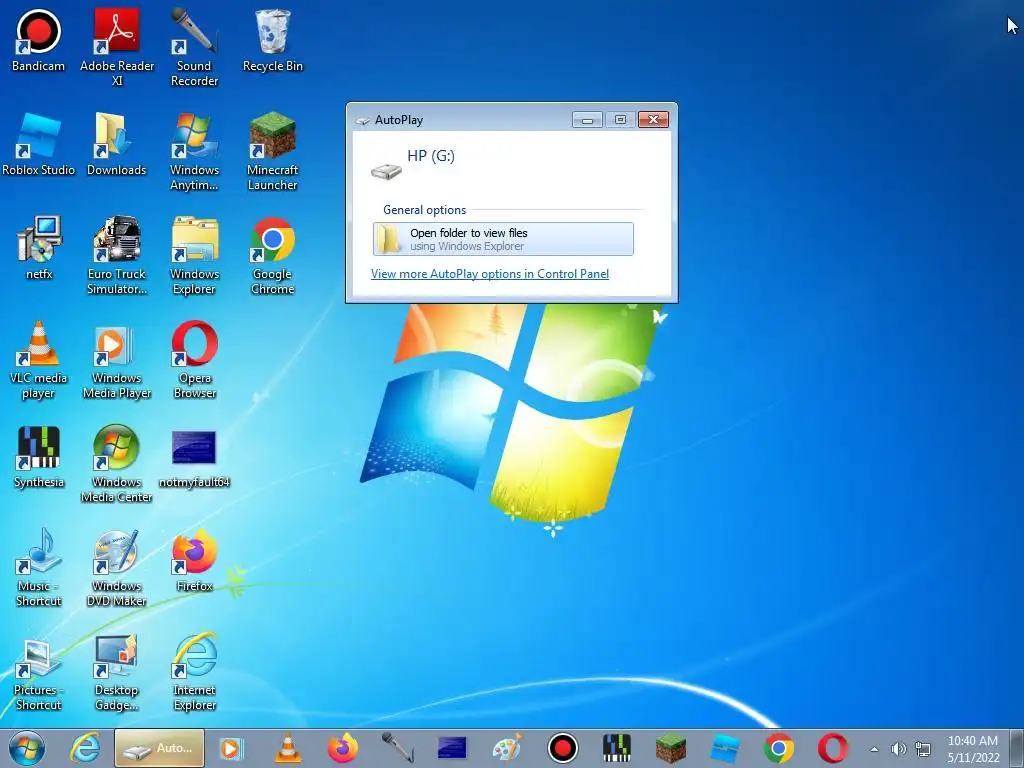Select Minecraft Launcher desktop icon
1024x768 pixels.
272,152
